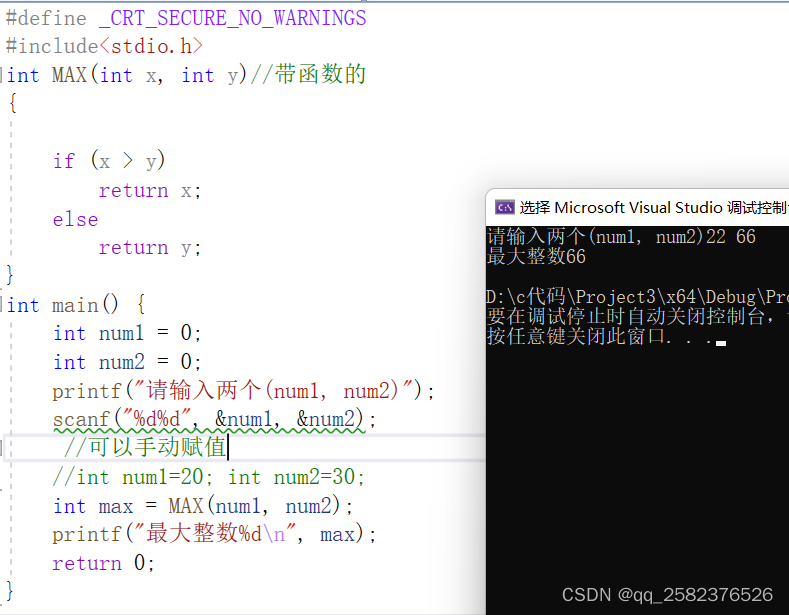Viewport: 789px width, 615px height.
Task: Click the console line '按任意键关闭此窗口'
Action: pos(606,336)
